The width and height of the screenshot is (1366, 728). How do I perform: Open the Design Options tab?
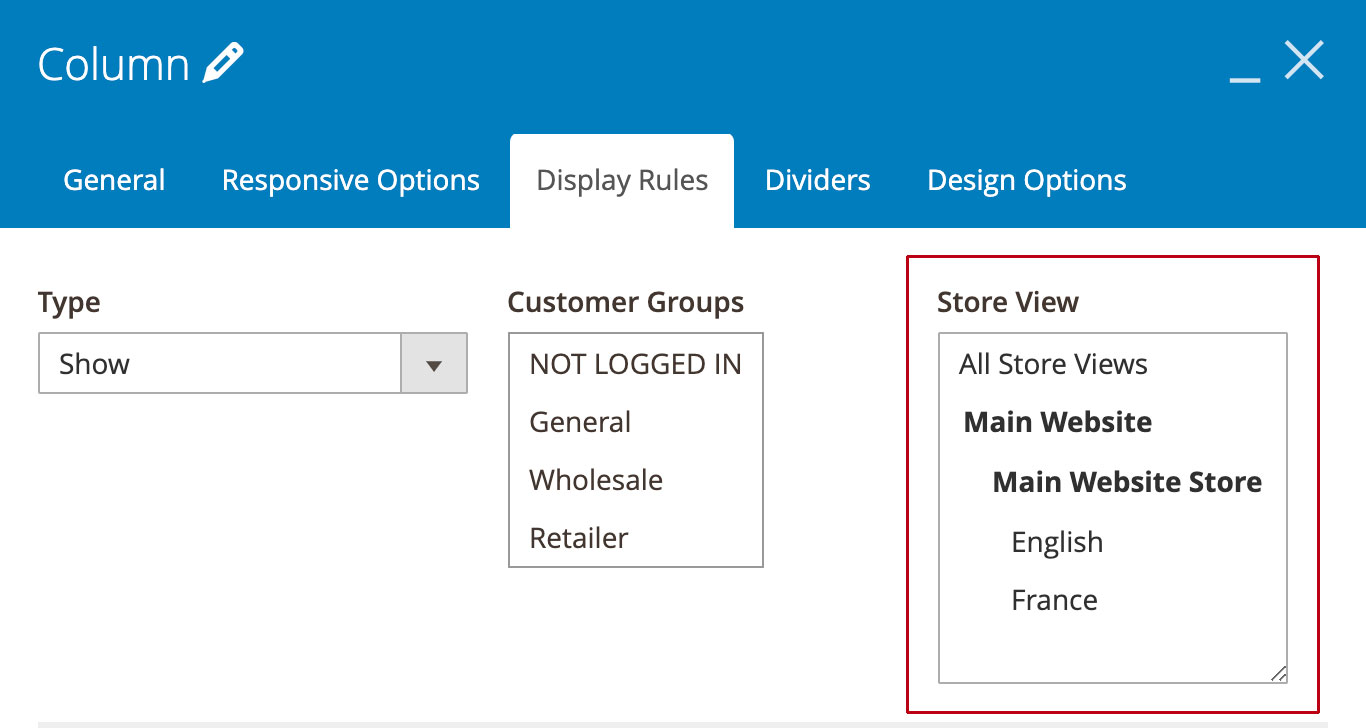1027,180
